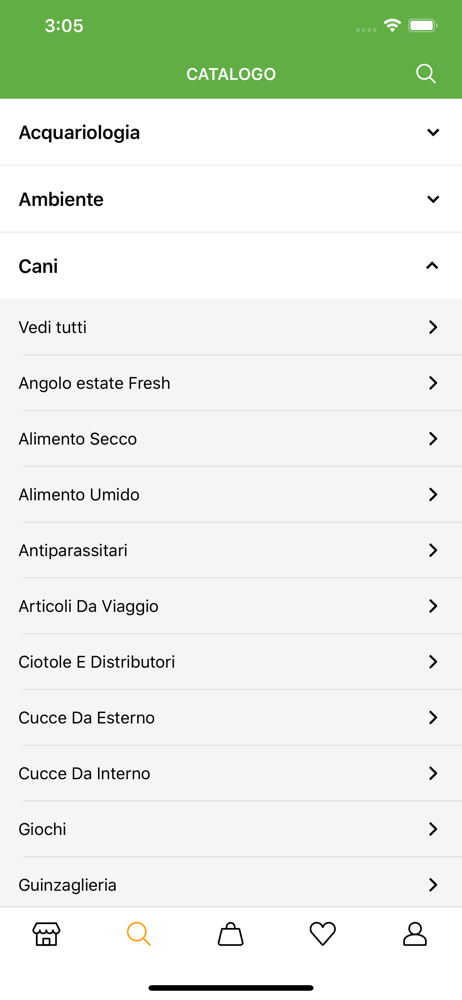Open the Alimento Umido subcategory
Image resolution: width=462 pixels, height=1000 pixels.
tap(231, 494)
